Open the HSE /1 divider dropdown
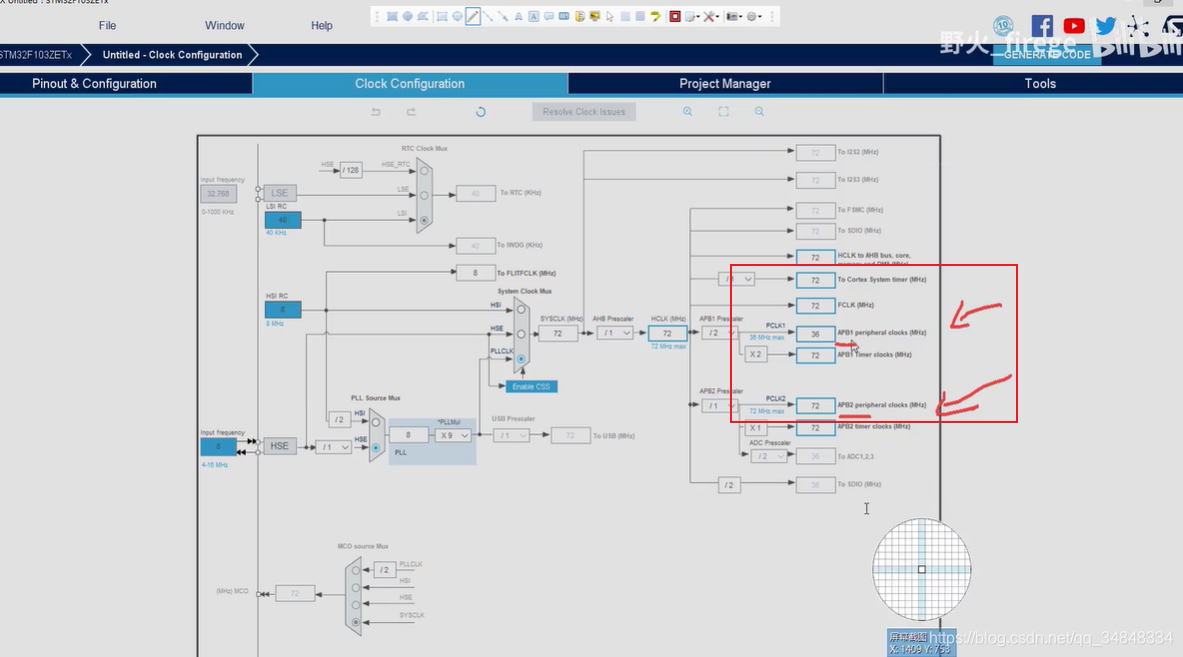Viewport: 1183px width, 657px height. coord(333,447)
